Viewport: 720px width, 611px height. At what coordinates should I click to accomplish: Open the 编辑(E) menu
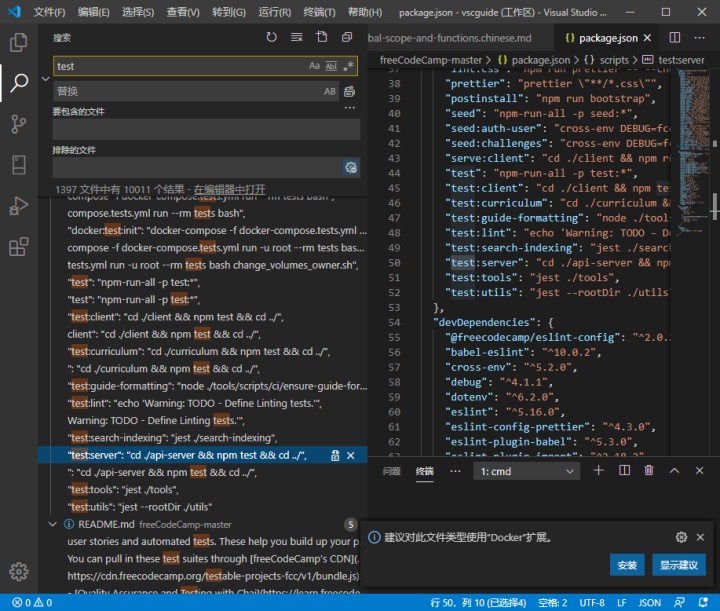tap(94, 12)
